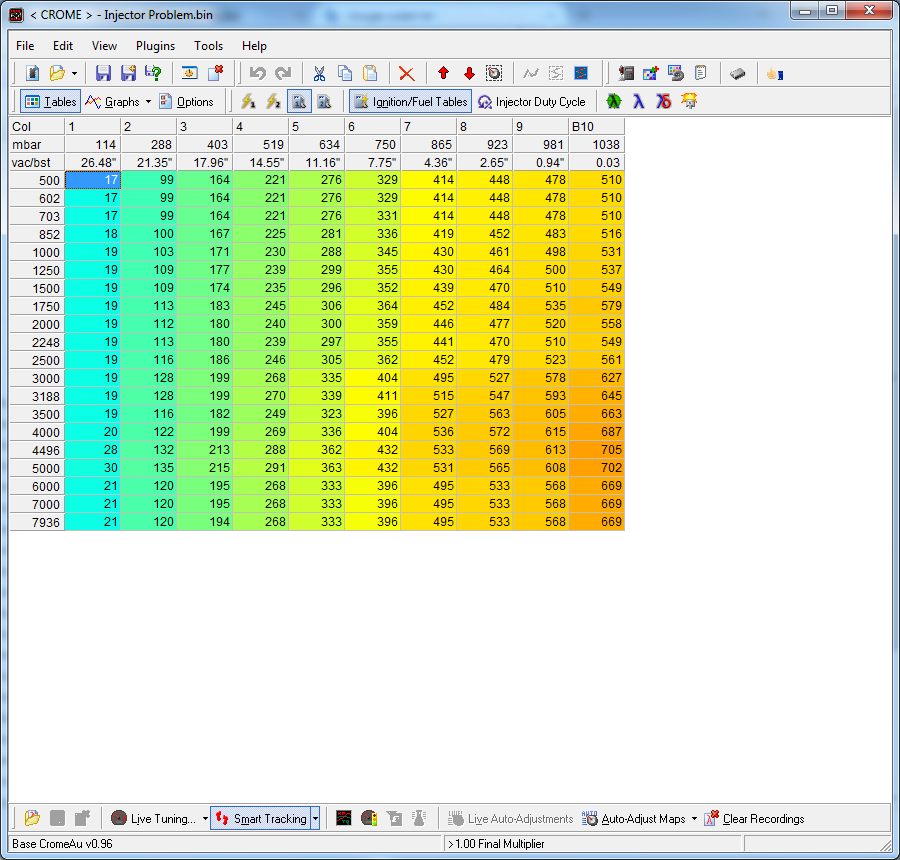Viewport: 900px width, 860px height.
Task: Click the red down arrow icon
Action: pos(468,73)
